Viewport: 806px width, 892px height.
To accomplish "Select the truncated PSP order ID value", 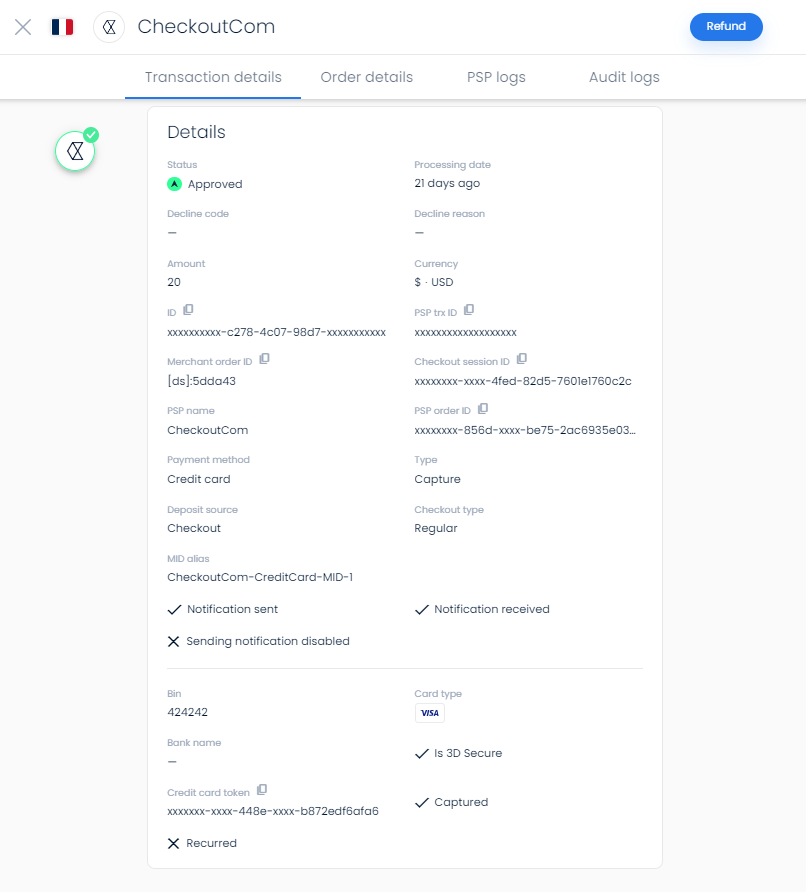I will (x=525, y=430).
